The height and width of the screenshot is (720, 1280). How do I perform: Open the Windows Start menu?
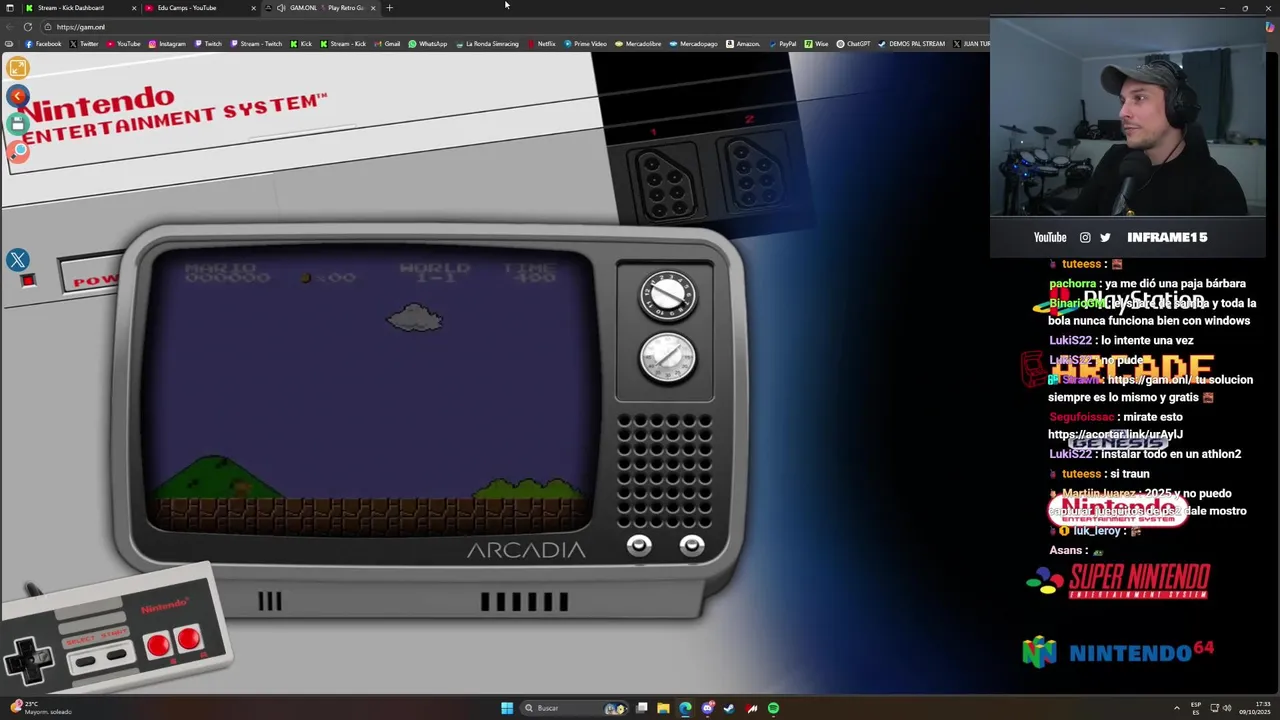pyautogui.click(x=507, y=708)
